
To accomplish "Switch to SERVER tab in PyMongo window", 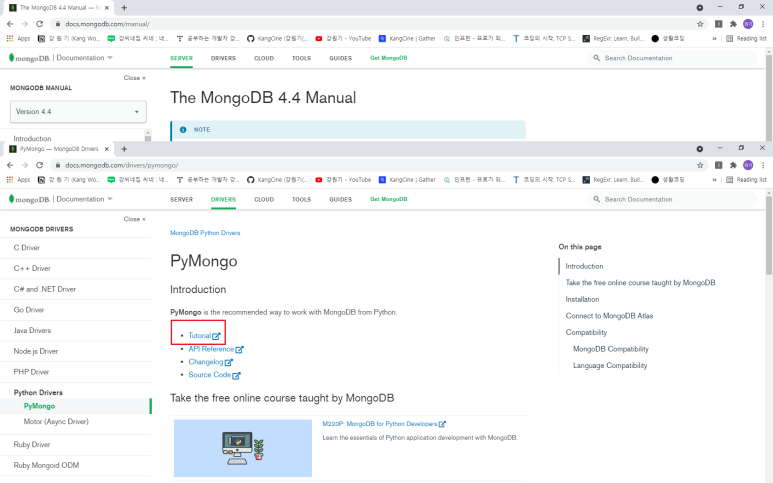I will click(x=181, y=200).
